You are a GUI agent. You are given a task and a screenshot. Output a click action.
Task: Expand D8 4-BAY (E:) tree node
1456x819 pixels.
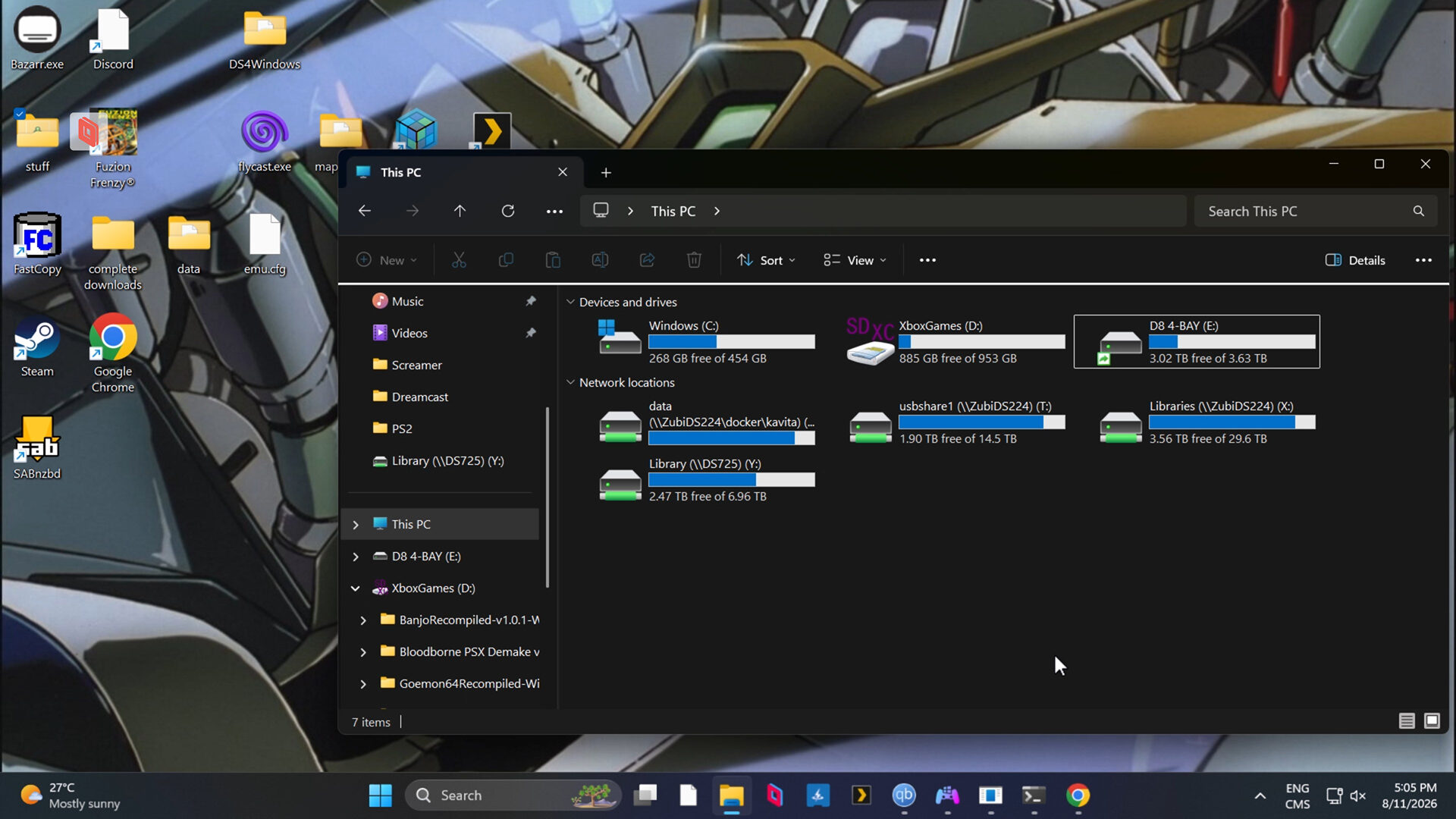coord(356,557)
